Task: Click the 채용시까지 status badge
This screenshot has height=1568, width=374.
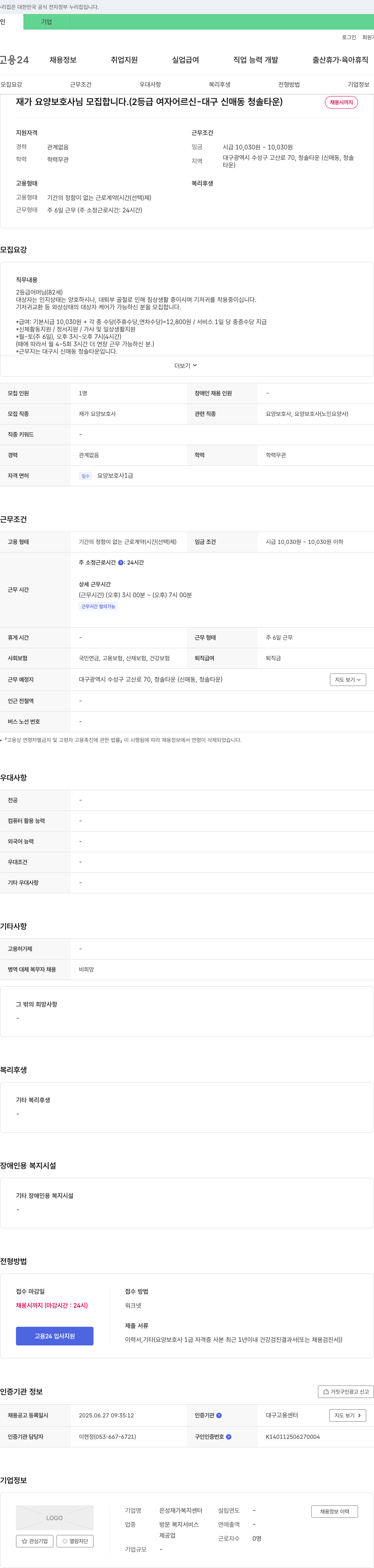Action: (341, 102)
